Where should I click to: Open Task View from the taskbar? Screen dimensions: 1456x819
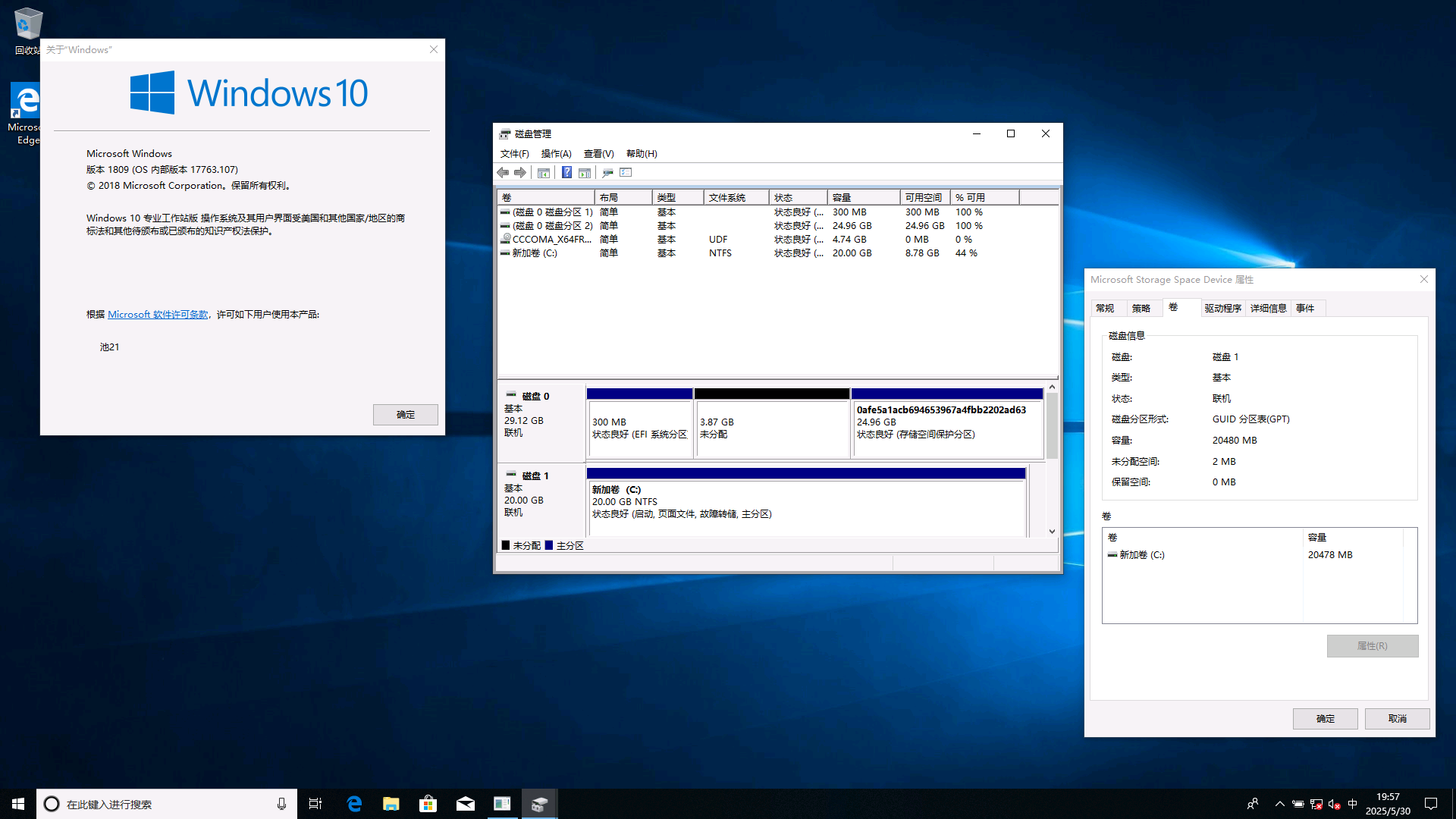coord(315,804)
